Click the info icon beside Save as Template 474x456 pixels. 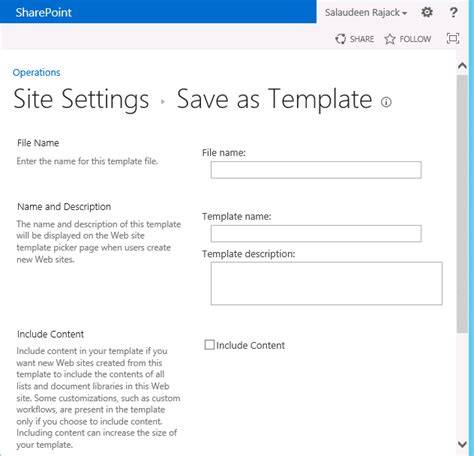tap(386, 102)
